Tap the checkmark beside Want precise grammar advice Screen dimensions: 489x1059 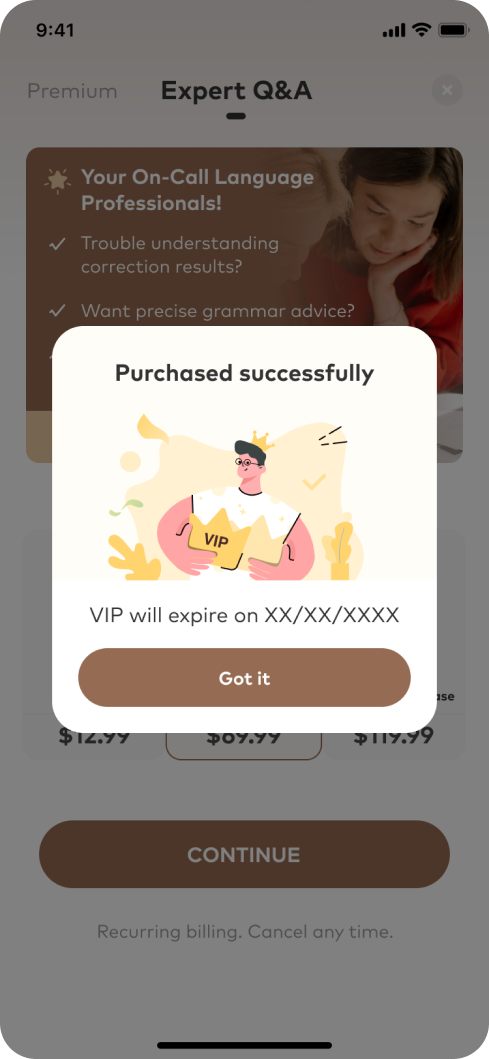[x=57, y=311]
